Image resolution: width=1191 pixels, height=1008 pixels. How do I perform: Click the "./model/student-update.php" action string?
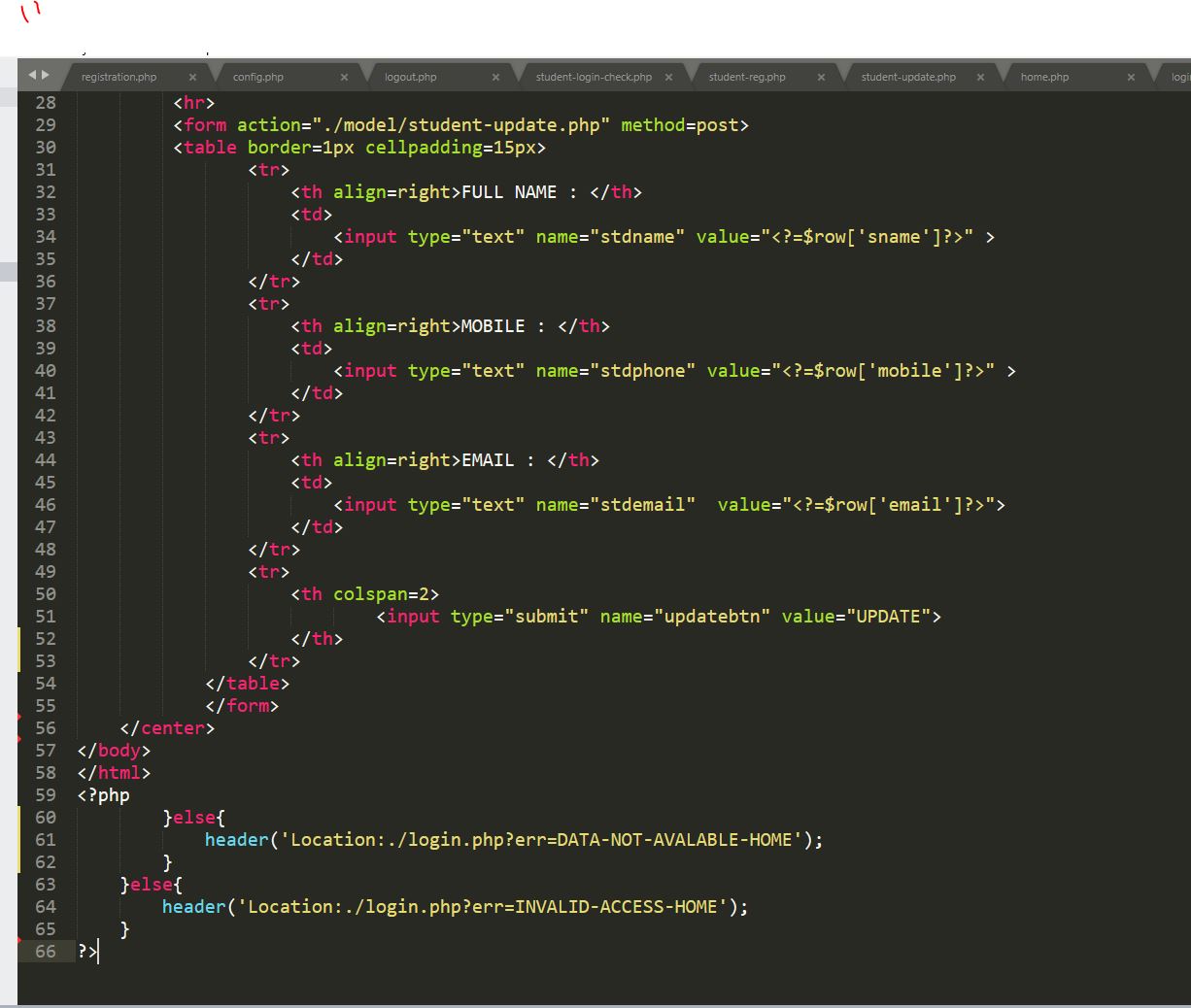click(461, 125)
